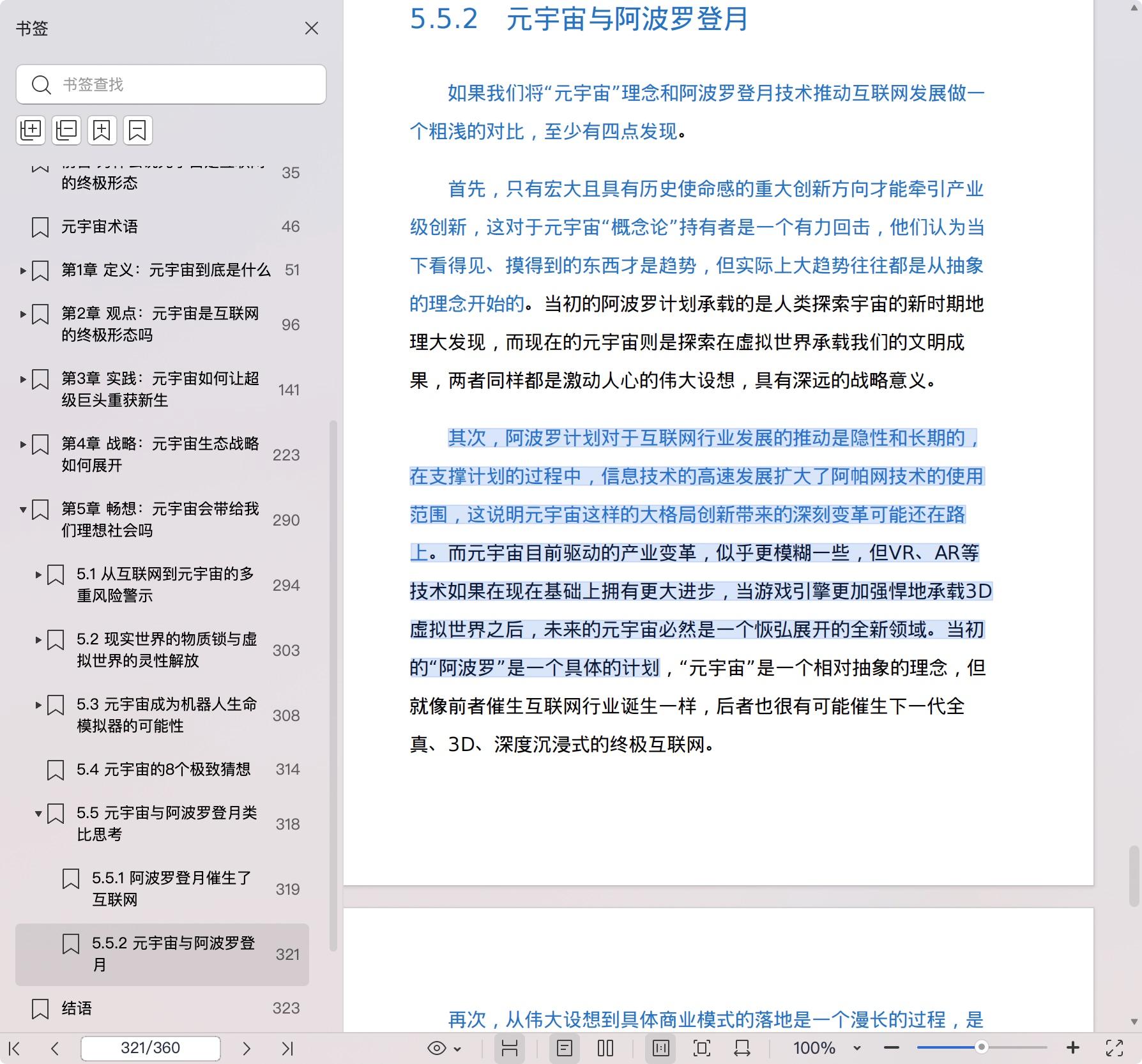This screenshot has height=1064, width=1142.
Task: Click bookmark icon beside 5.4 元宇宙的8个极致猜想
Action: tap(56, 770)
